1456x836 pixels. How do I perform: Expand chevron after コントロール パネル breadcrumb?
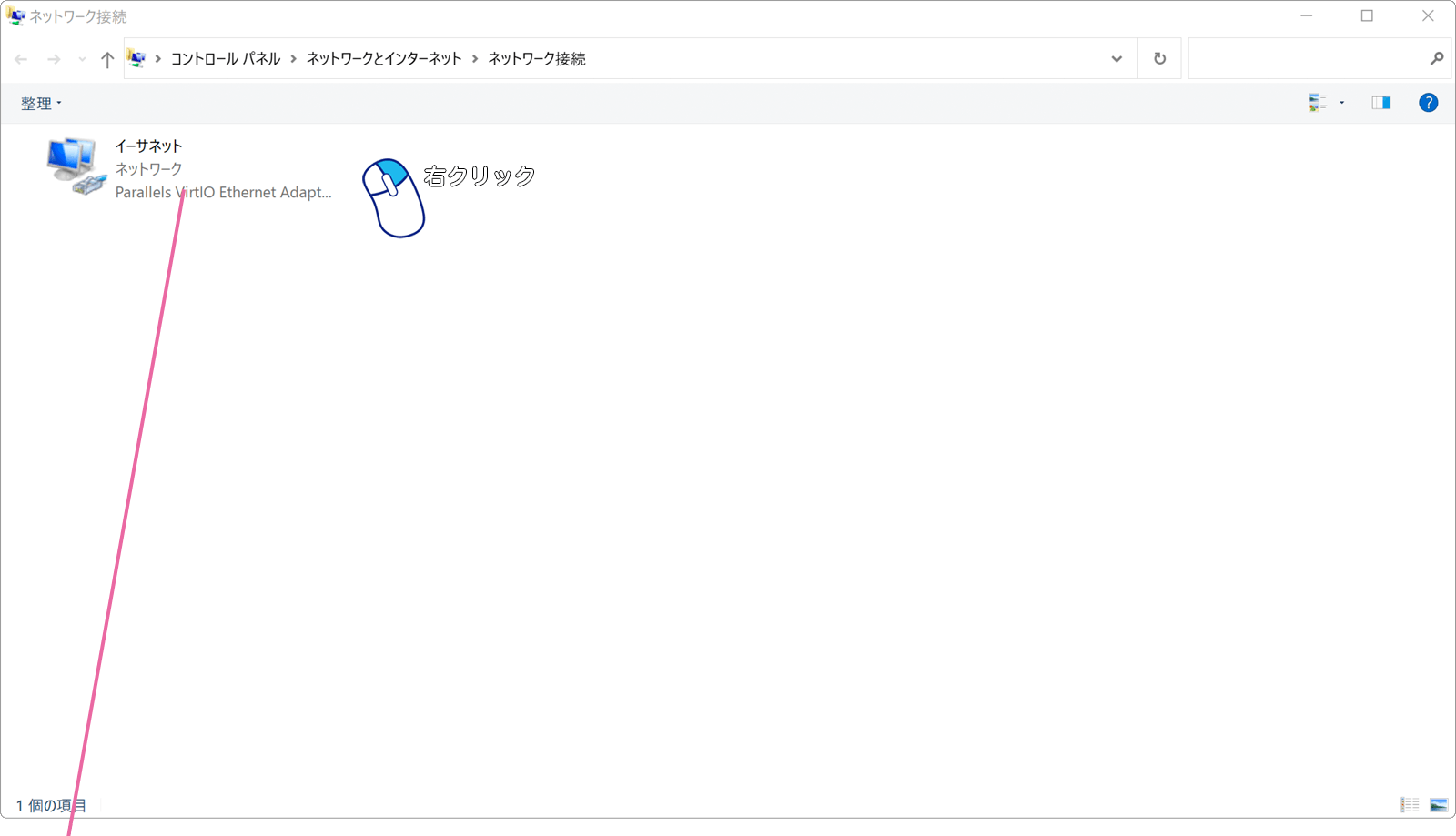pos(294,58)
